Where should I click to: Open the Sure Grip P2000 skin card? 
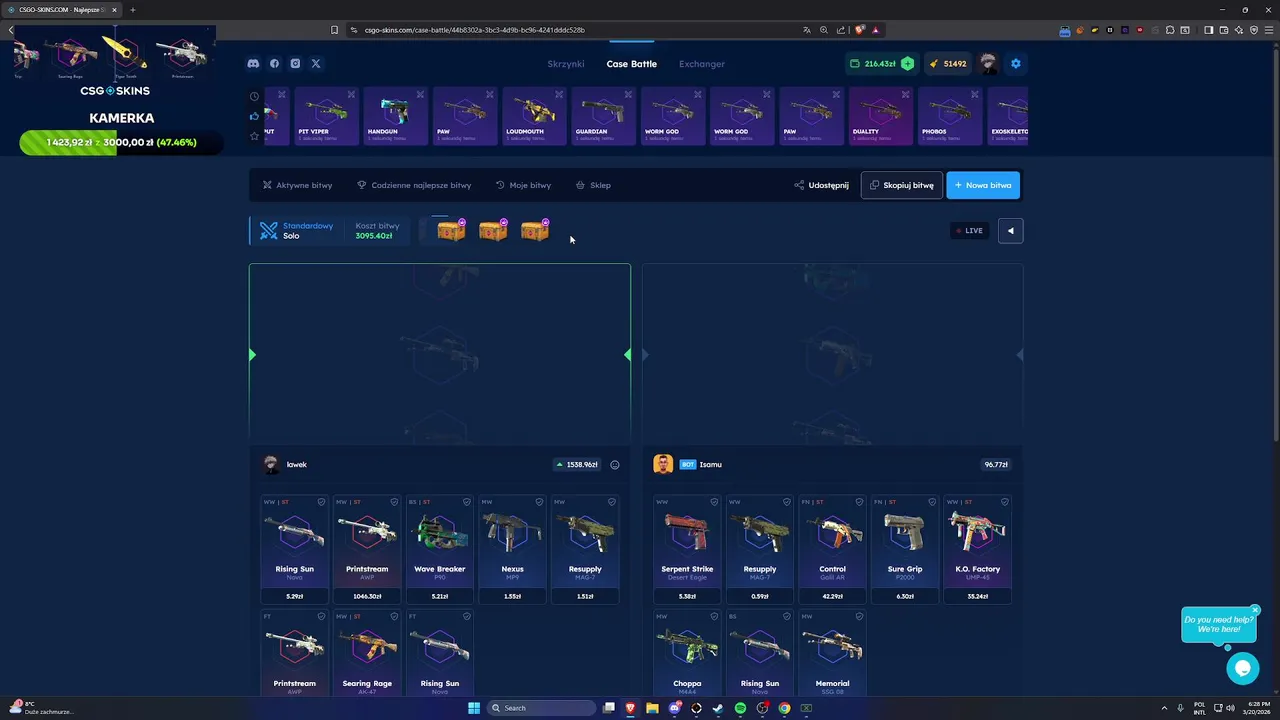point(905,549)
